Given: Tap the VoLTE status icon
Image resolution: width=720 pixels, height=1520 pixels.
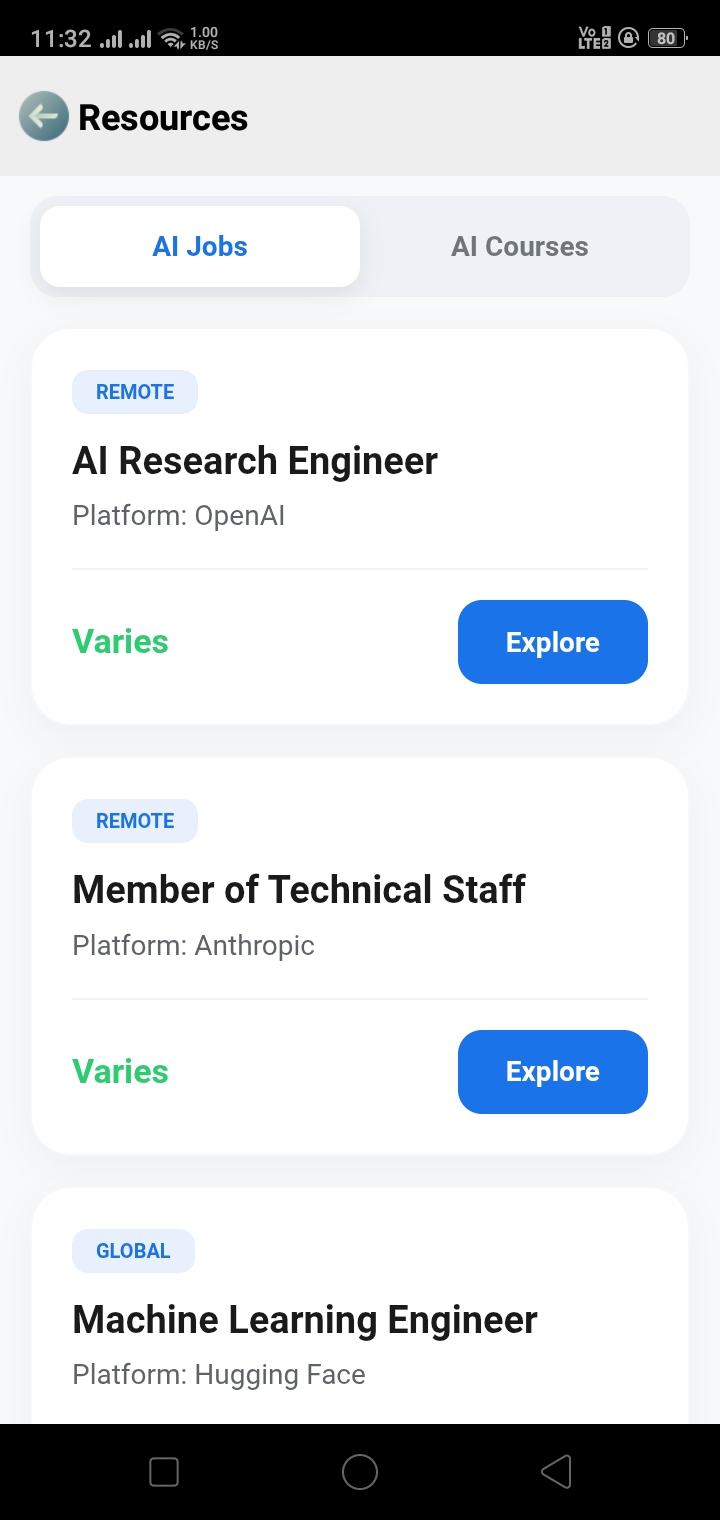Looking at the screenshot, I should click(x=594, y=38).
